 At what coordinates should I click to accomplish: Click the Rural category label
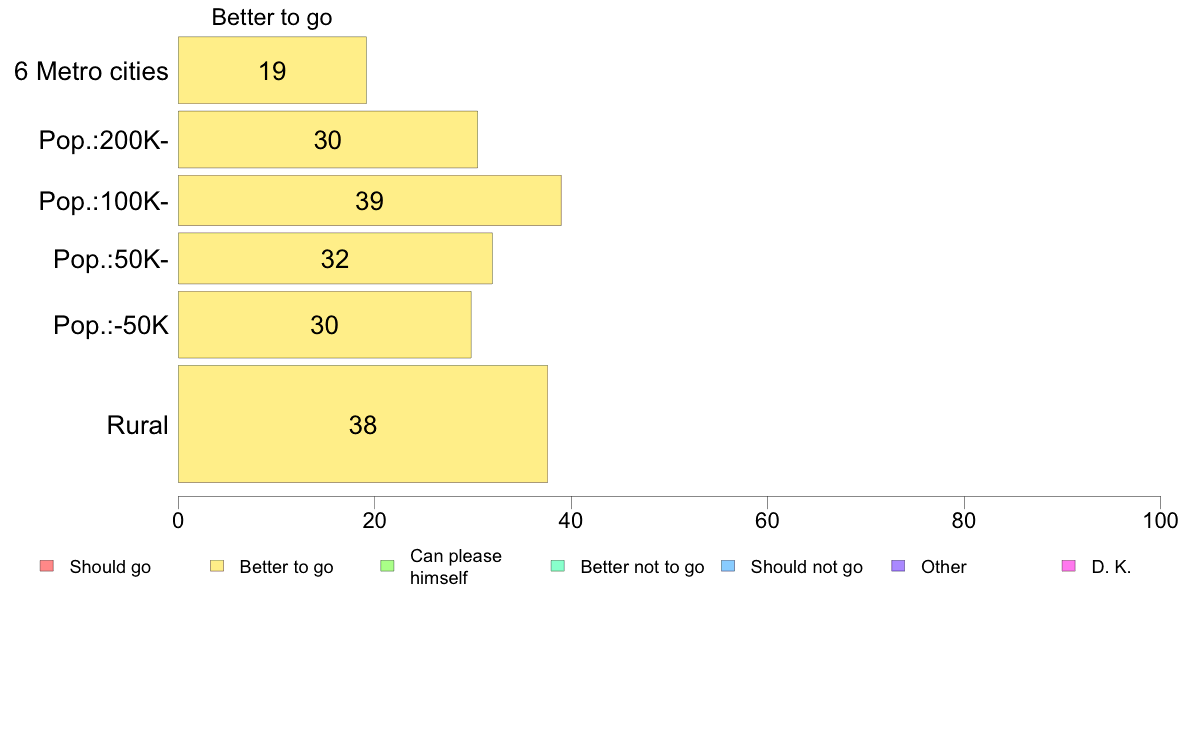pos(137,425)
